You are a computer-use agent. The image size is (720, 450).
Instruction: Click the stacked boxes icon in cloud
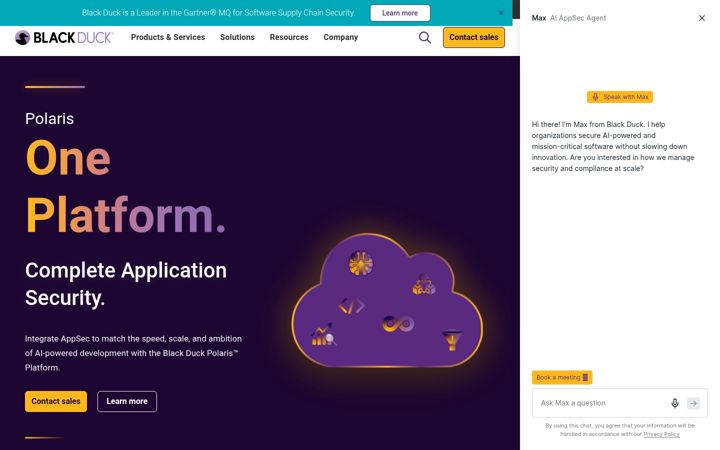423,284
